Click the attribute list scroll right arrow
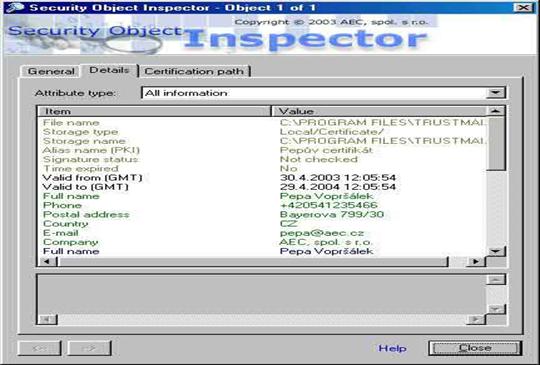 pyautogui.click(x=476, y=261)
